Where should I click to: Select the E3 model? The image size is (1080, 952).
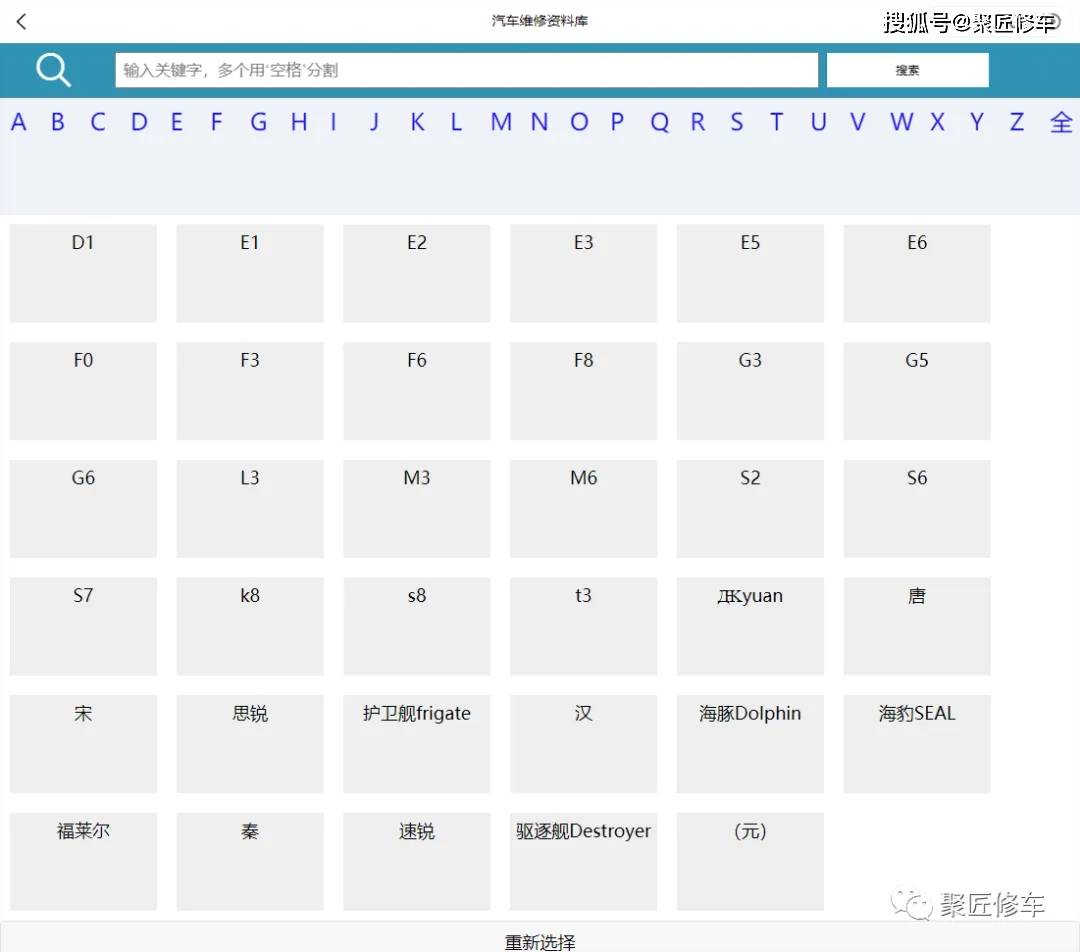pyautogui.click(x=583, y=273)
